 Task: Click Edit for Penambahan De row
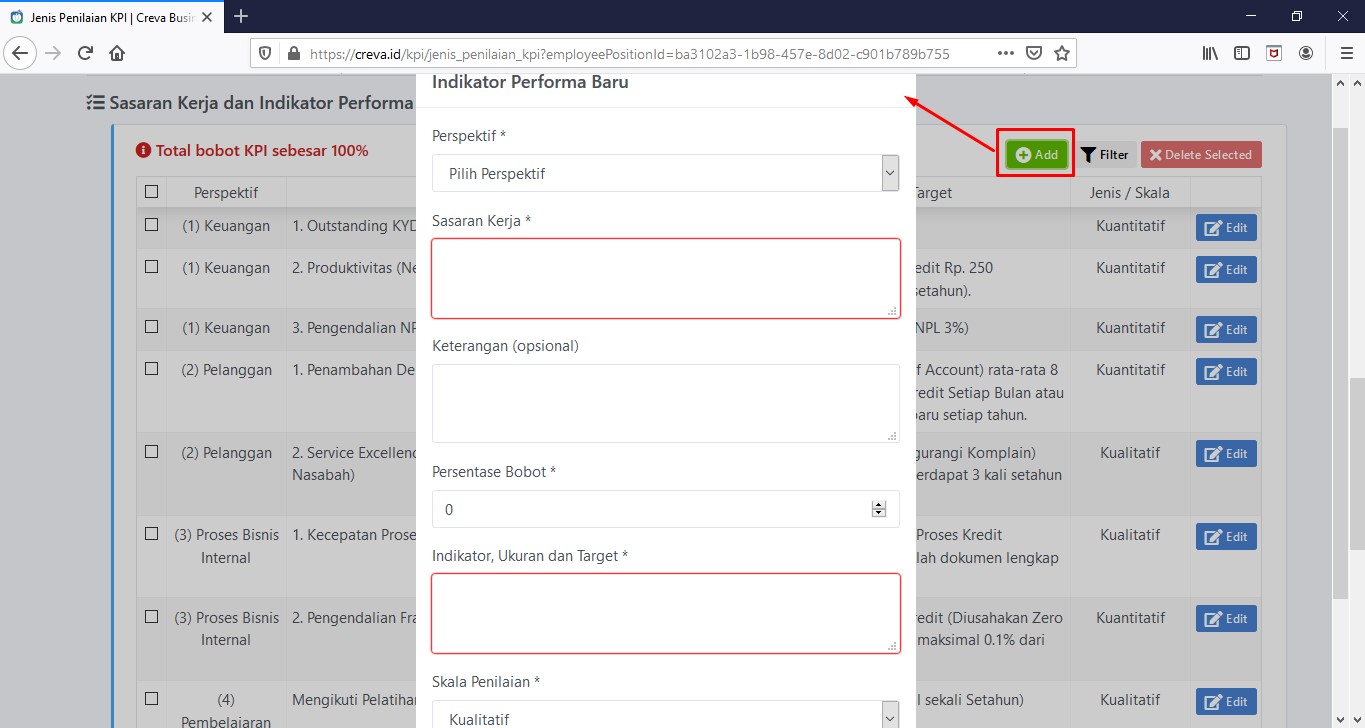click(x=1226, y=372)
